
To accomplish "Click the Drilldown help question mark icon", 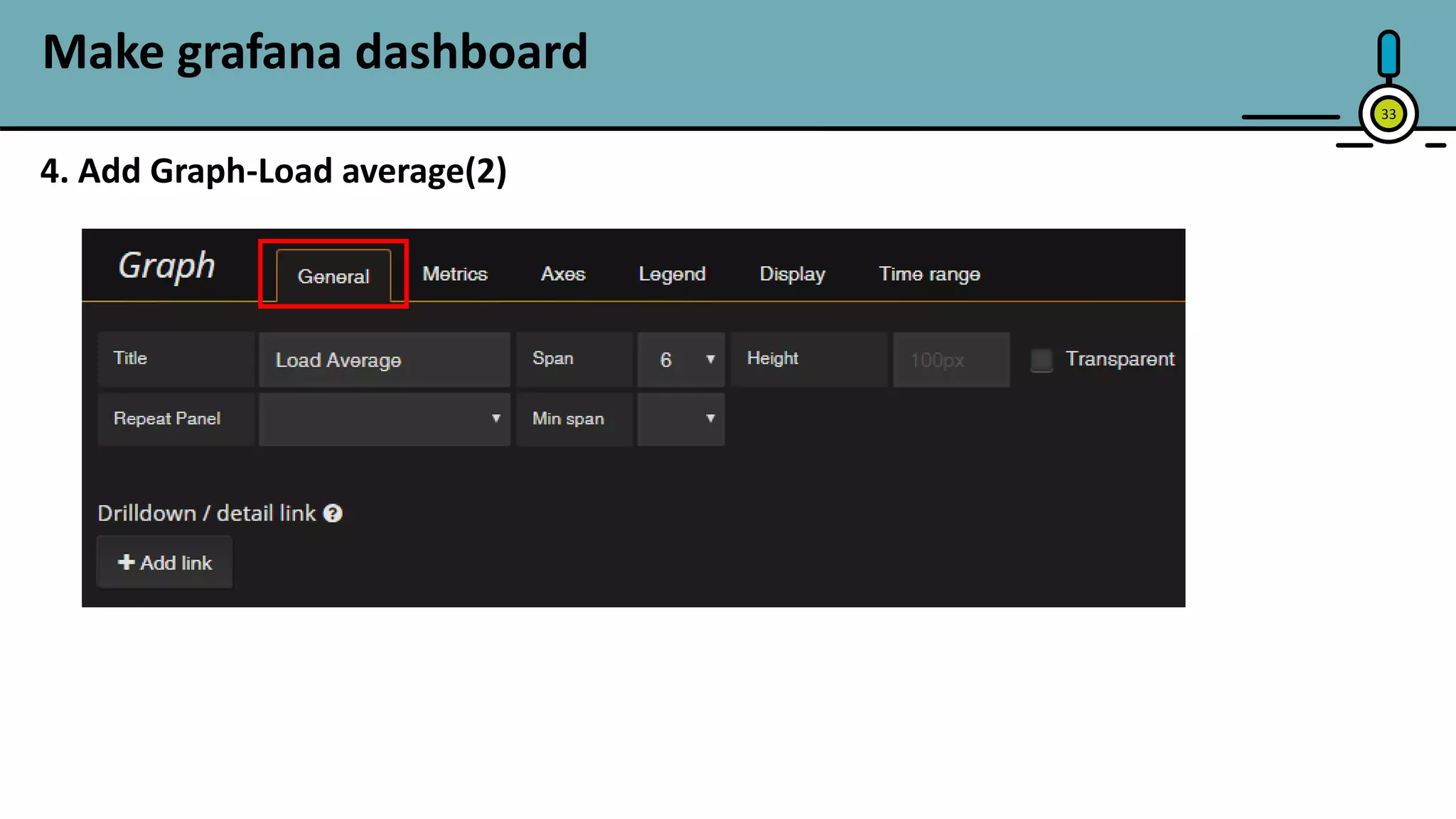I will pos(333,513).
